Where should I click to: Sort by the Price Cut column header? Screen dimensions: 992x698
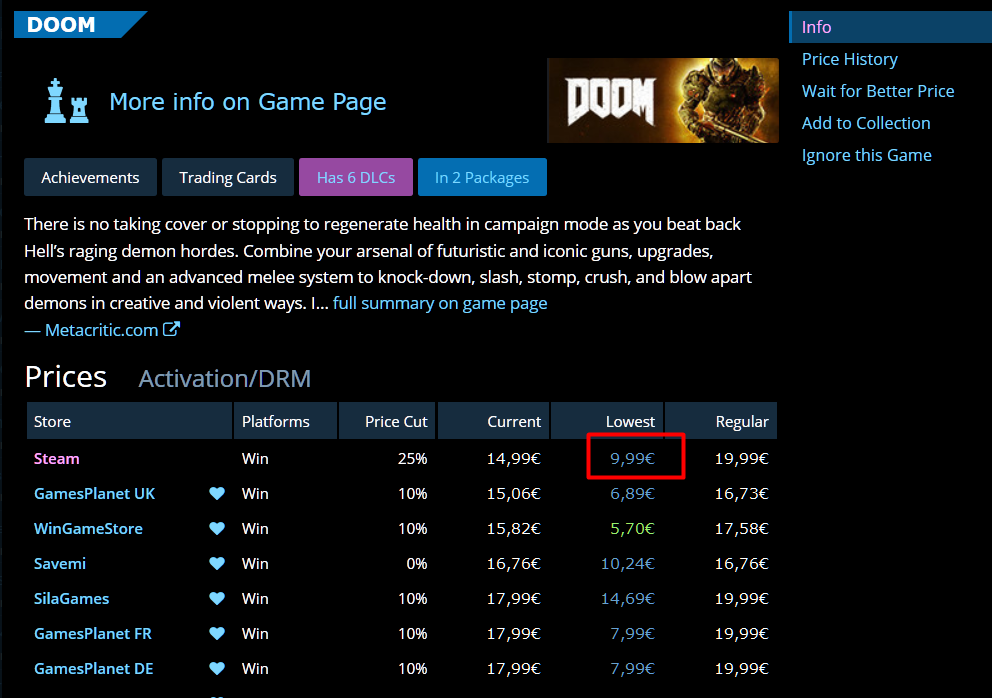(387, 421)
